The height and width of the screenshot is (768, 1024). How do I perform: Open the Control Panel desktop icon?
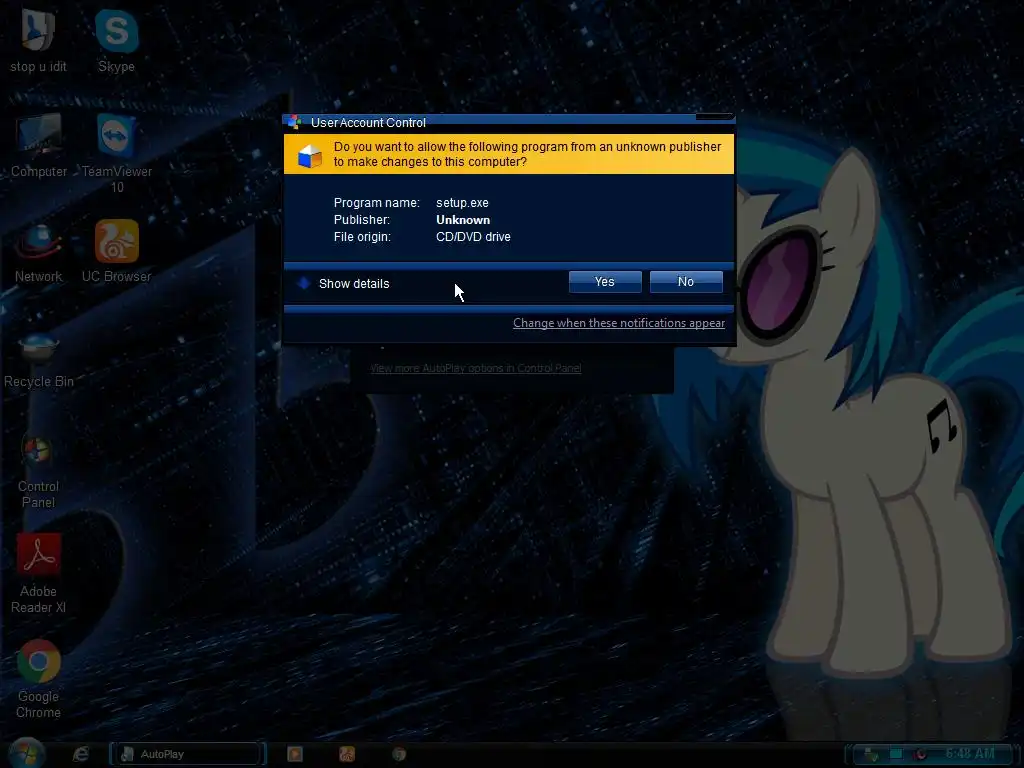point(38,470)
